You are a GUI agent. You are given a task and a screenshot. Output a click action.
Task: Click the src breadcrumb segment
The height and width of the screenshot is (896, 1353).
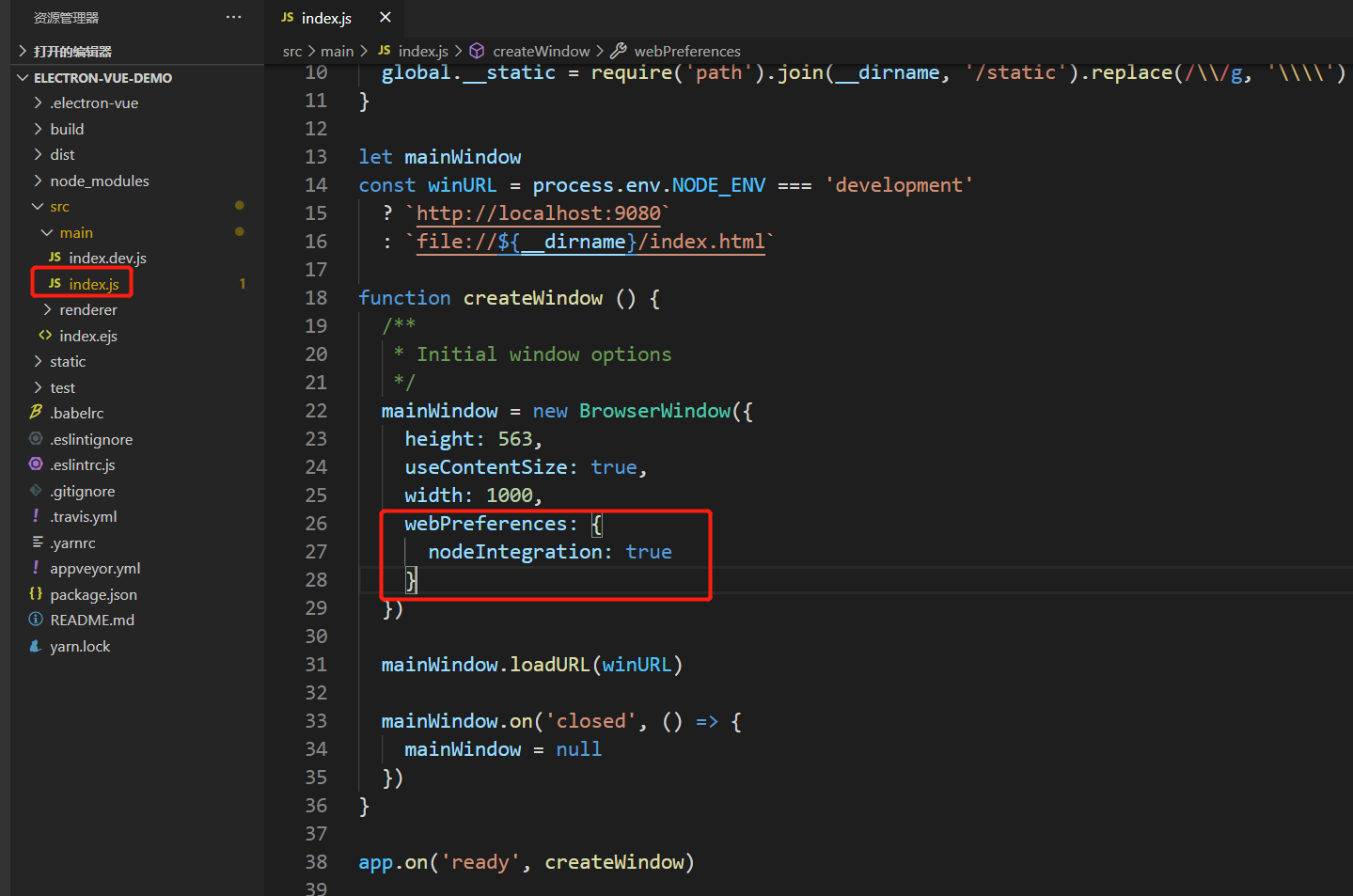(x=292, y=51)
